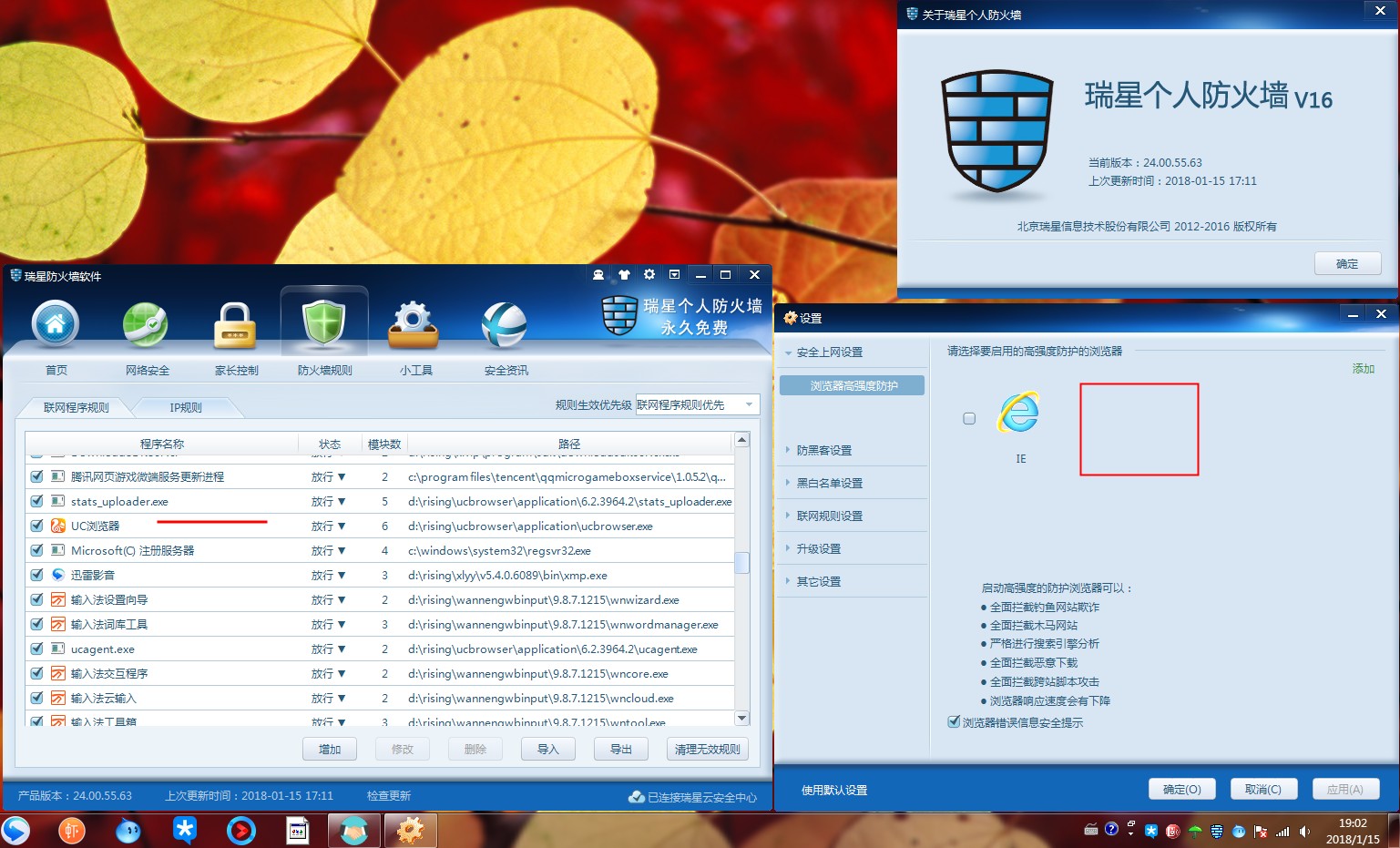The image size is (1400, 848).
Task: Switch to the IP规则 tab
Action: coord(186,407)
